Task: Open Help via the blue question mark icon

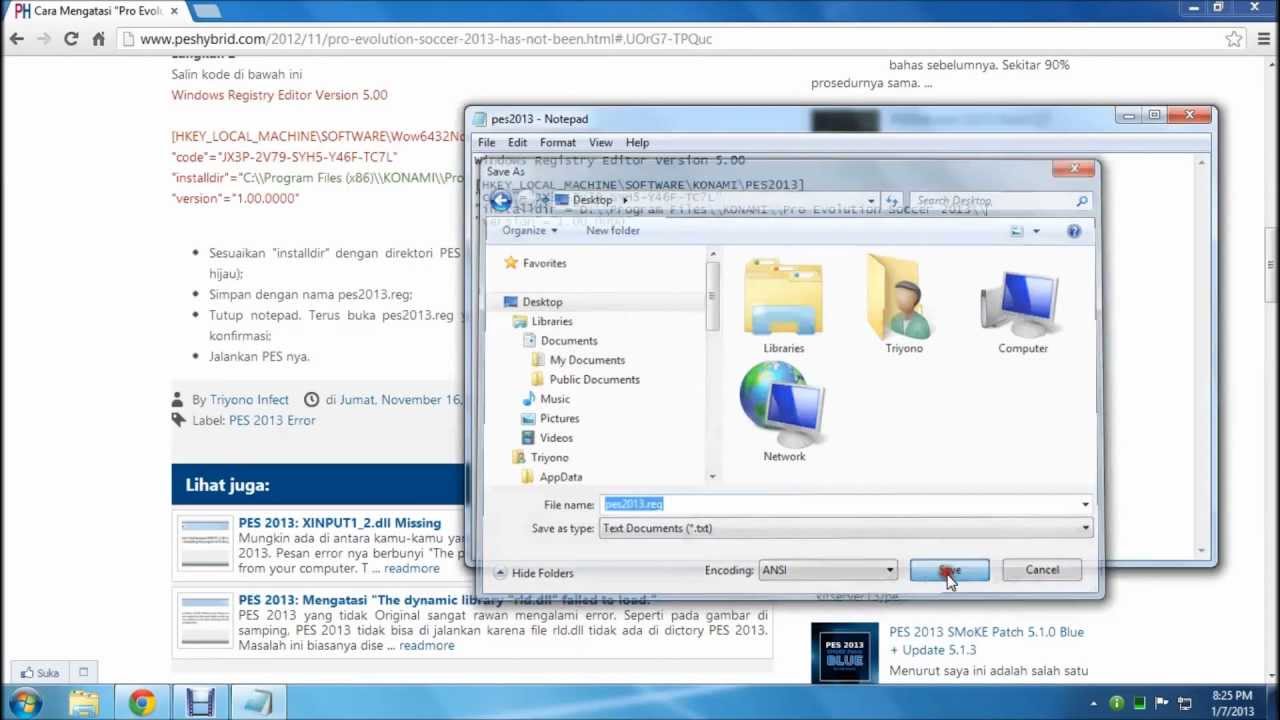Action: point(1074,231)
